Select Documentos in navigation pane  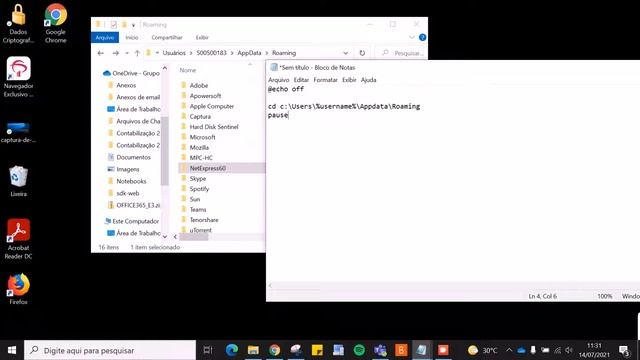tap(129, 157)
